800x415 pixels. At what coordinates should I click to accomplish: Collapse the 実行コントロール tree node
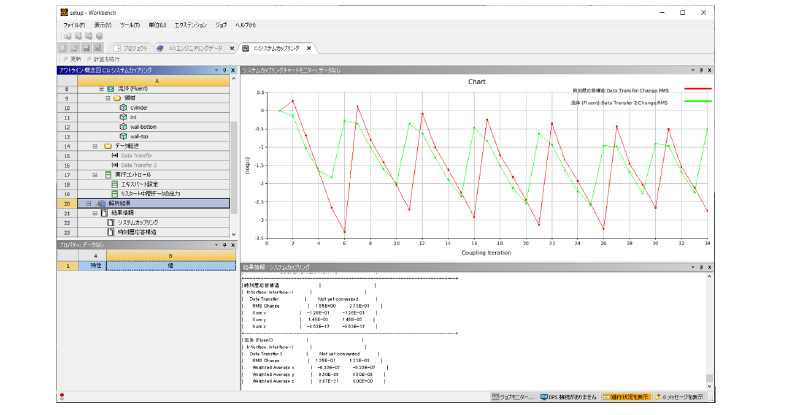[96, 174]
